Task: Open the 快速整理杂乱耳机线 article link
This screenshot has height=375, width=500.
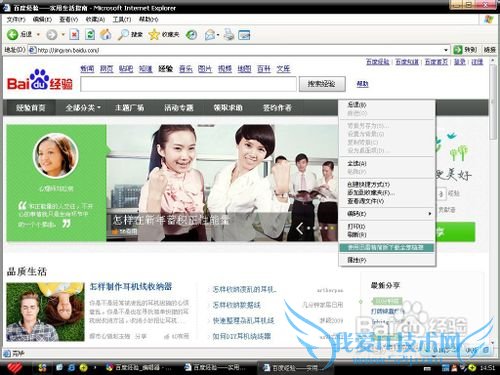Action: point(243,320)
